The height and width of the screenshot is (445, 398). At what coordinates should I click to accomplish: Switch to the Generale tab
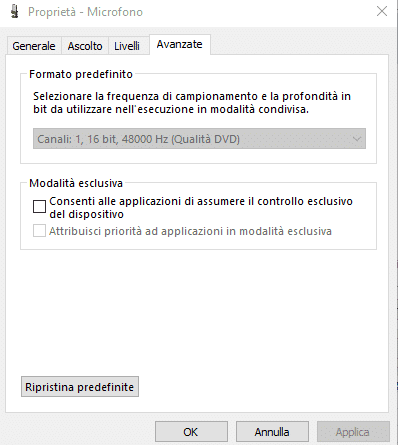34,46
